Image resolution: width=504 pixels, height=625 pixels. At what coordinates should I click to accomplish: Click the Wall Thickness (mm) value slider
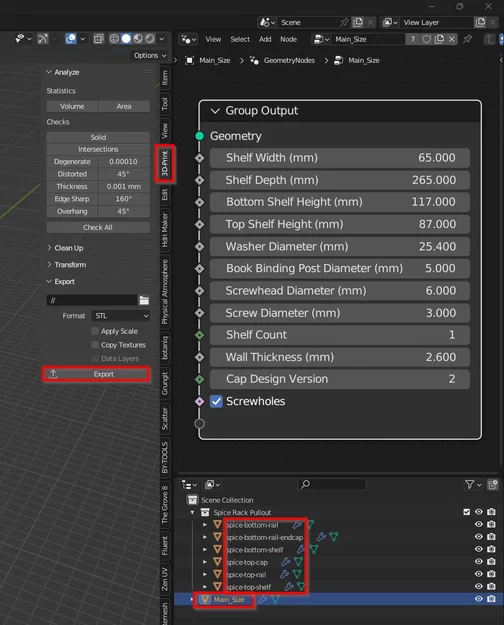coord(340,357)
